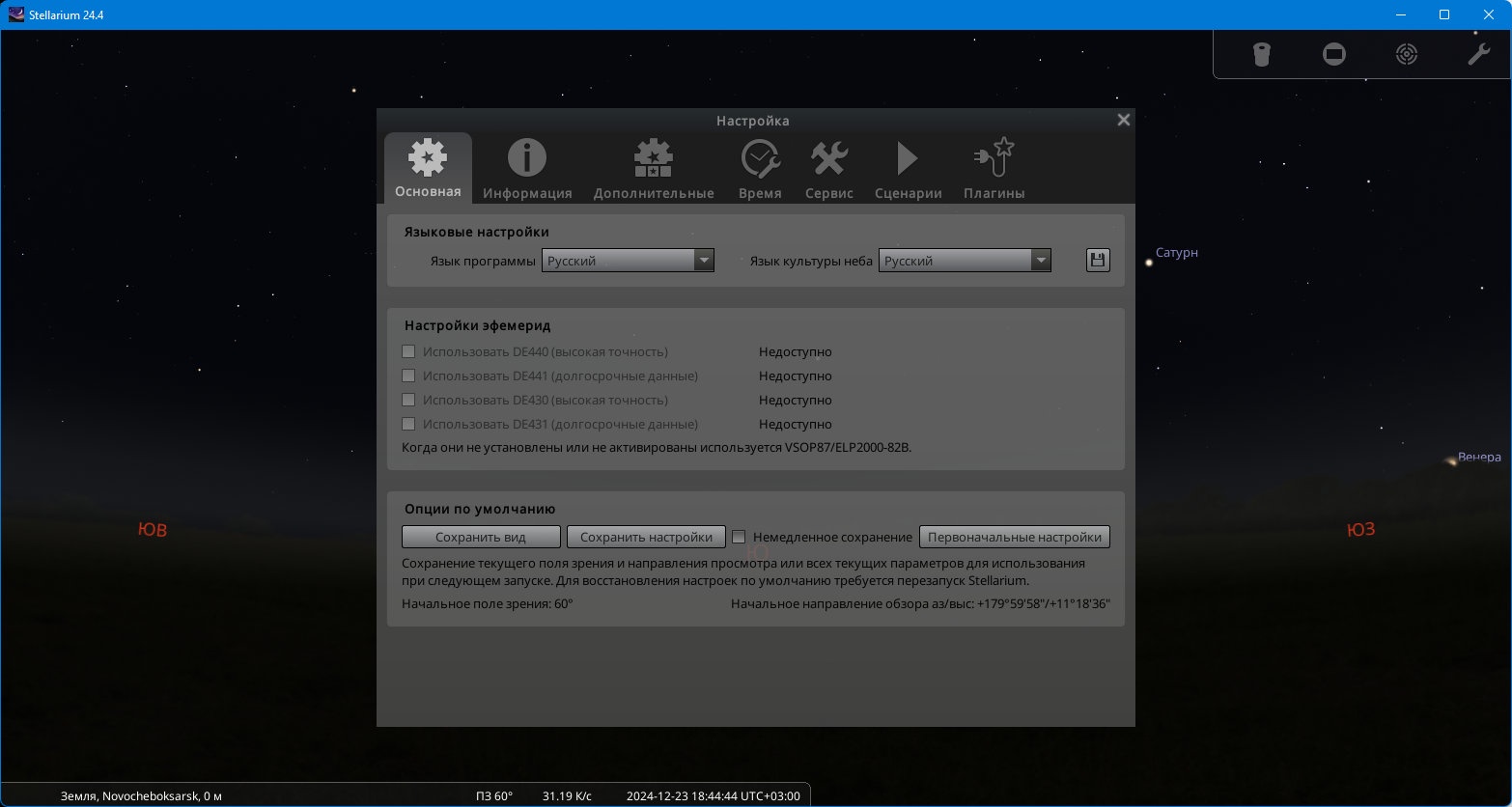Viewport: 1512px width, 807px height.
Task: Tick the Использовать DE431 checkbox
Action: pos(408,424)
